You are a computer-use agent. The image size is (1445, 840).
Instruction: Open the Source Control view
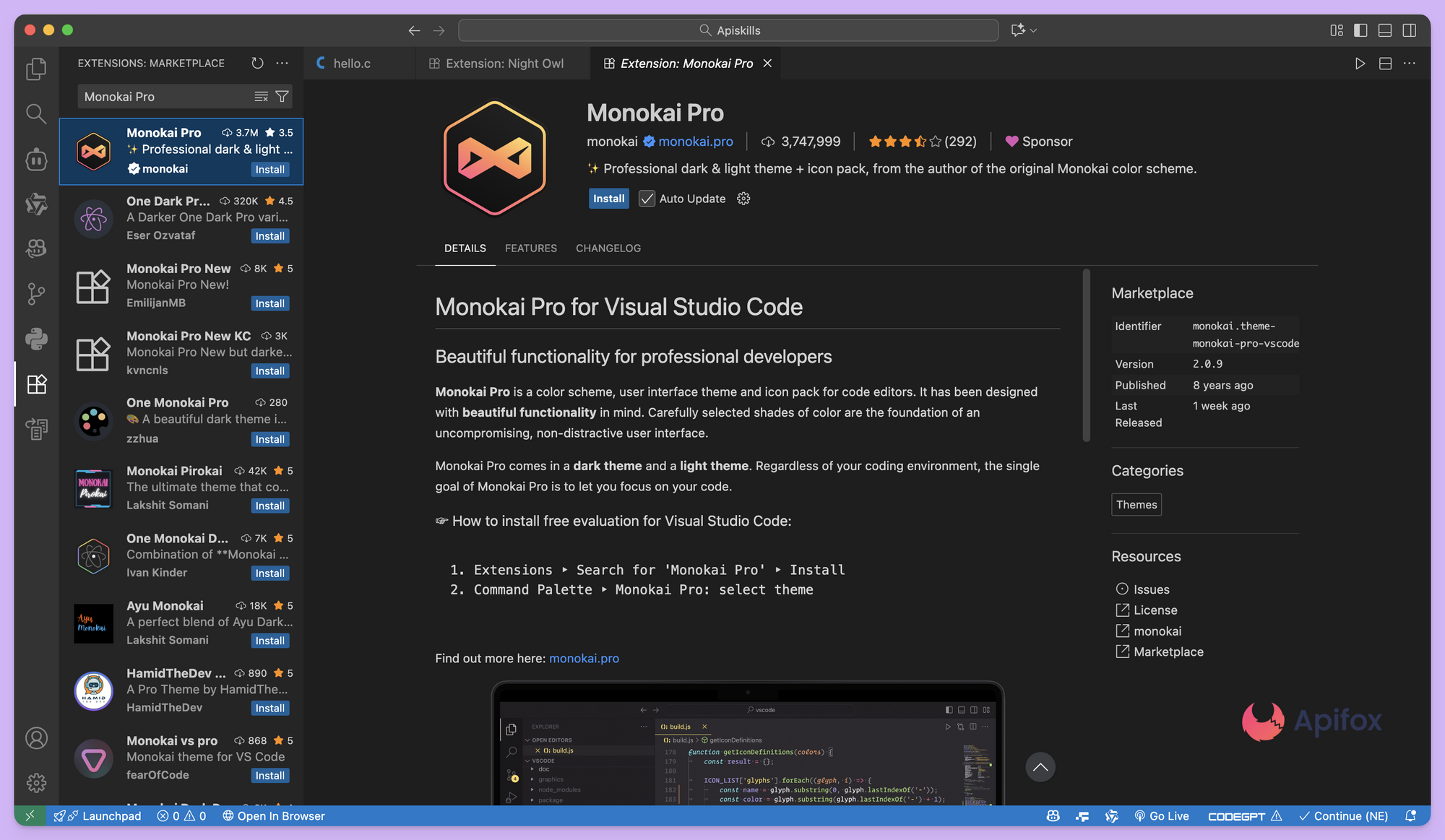coord(36,293)
